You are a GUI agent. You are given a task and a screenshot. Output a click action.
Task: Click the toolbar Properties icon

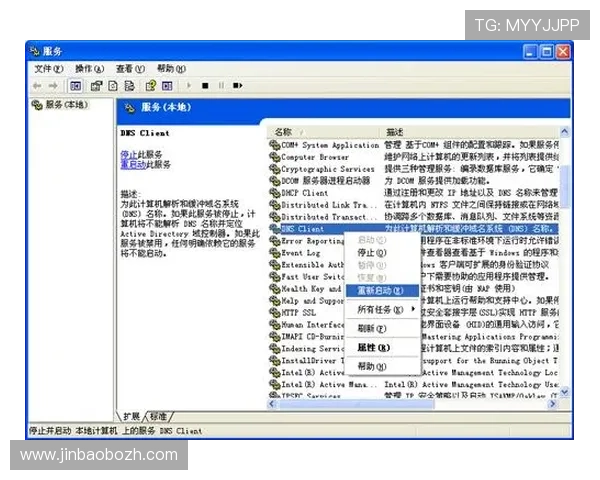tap(97, 86)
